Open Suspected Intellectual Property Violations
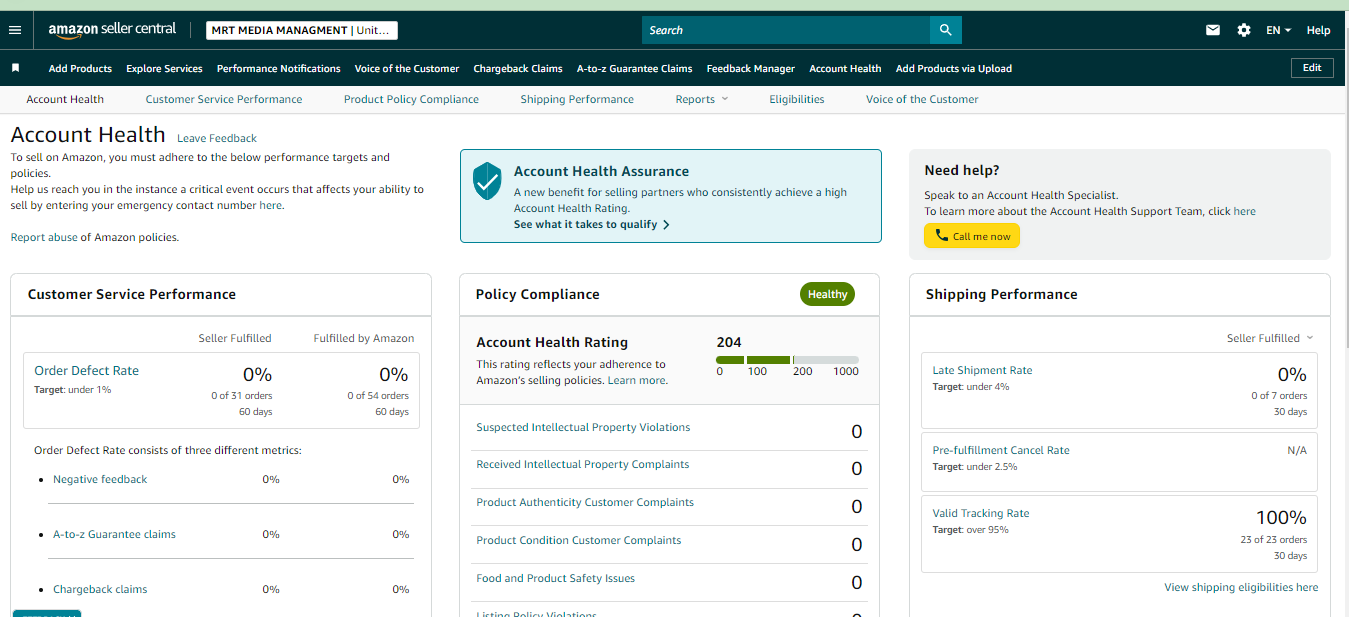Image resolution: width=1349 pixels, height=617 pixels. pyautogui.click(x=583, y=427)
